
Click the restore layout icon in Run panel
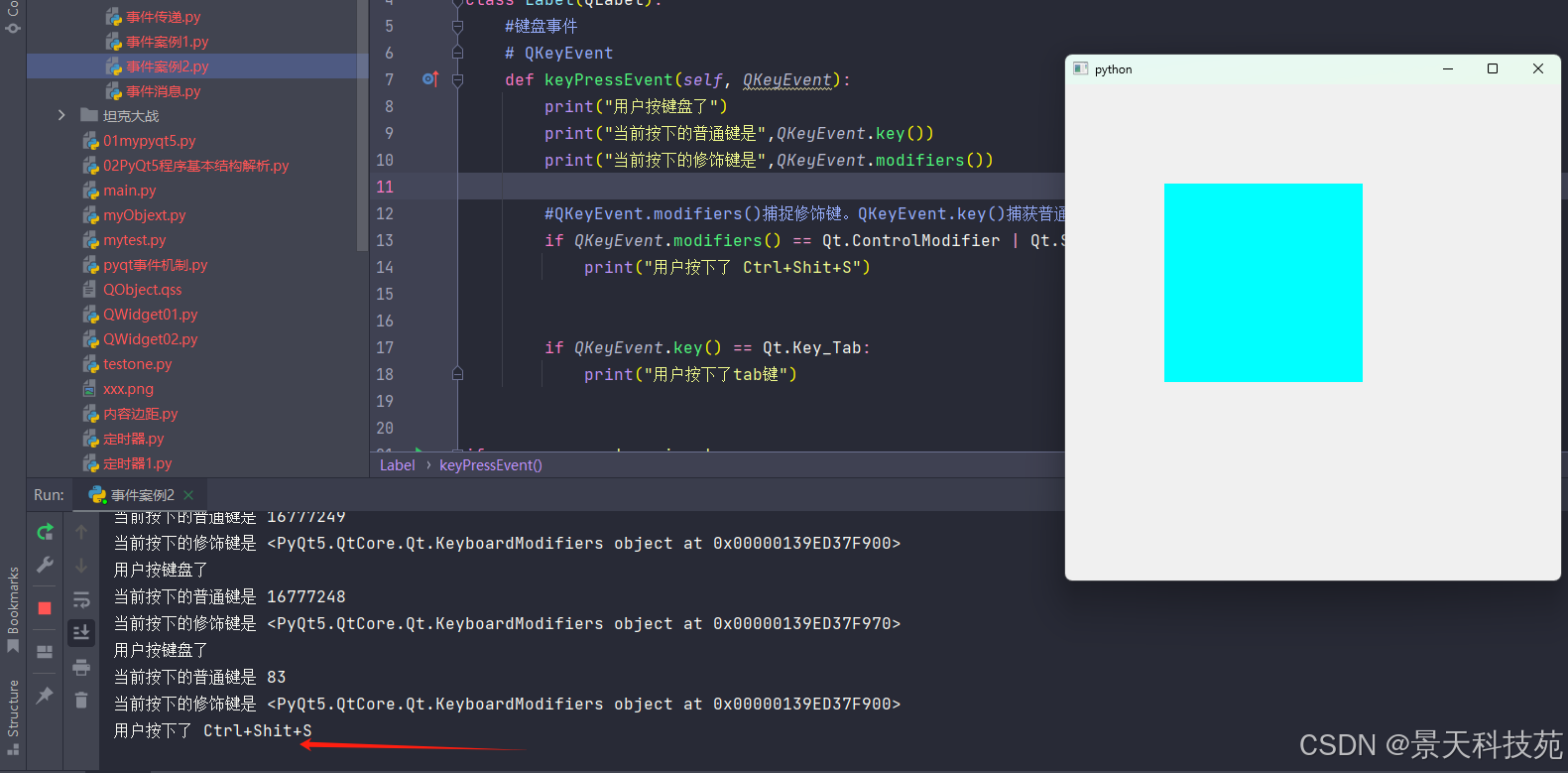(x=45, y=652)
